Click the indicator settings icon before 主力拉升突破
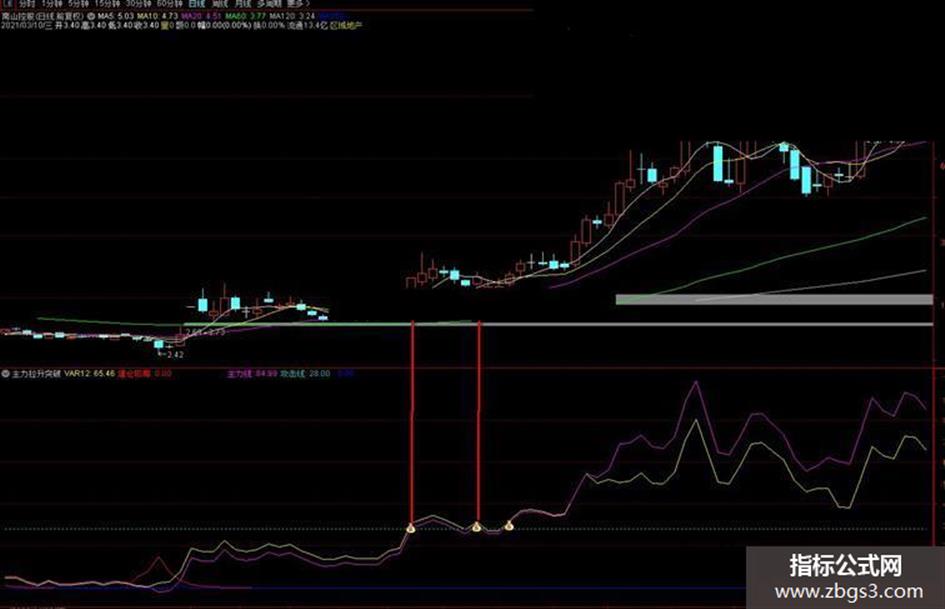The height and width of the screenshot is (609, 945). point(5,374)
